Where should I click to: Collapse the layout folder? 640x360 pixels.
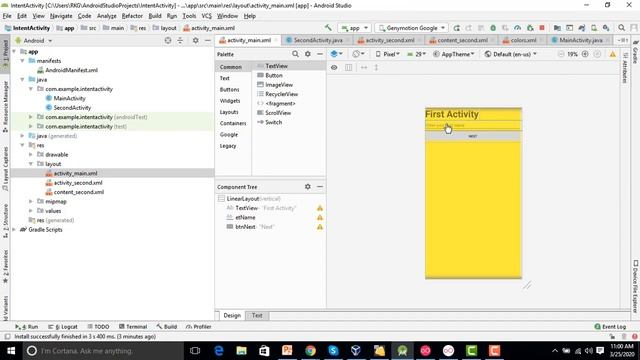point(31,164)
